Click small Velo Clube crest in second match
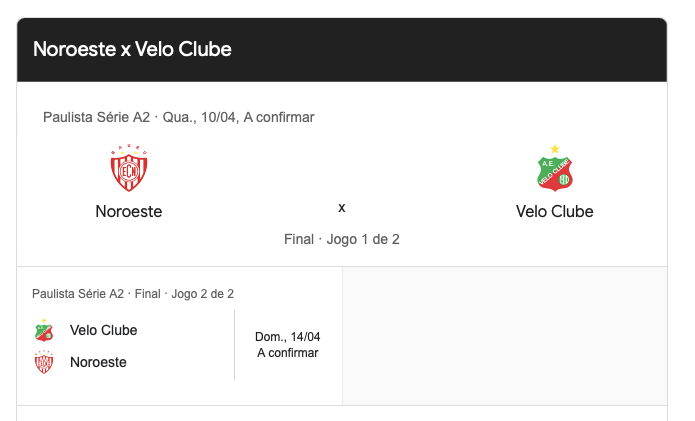695x421 pixels. point(44,331)
